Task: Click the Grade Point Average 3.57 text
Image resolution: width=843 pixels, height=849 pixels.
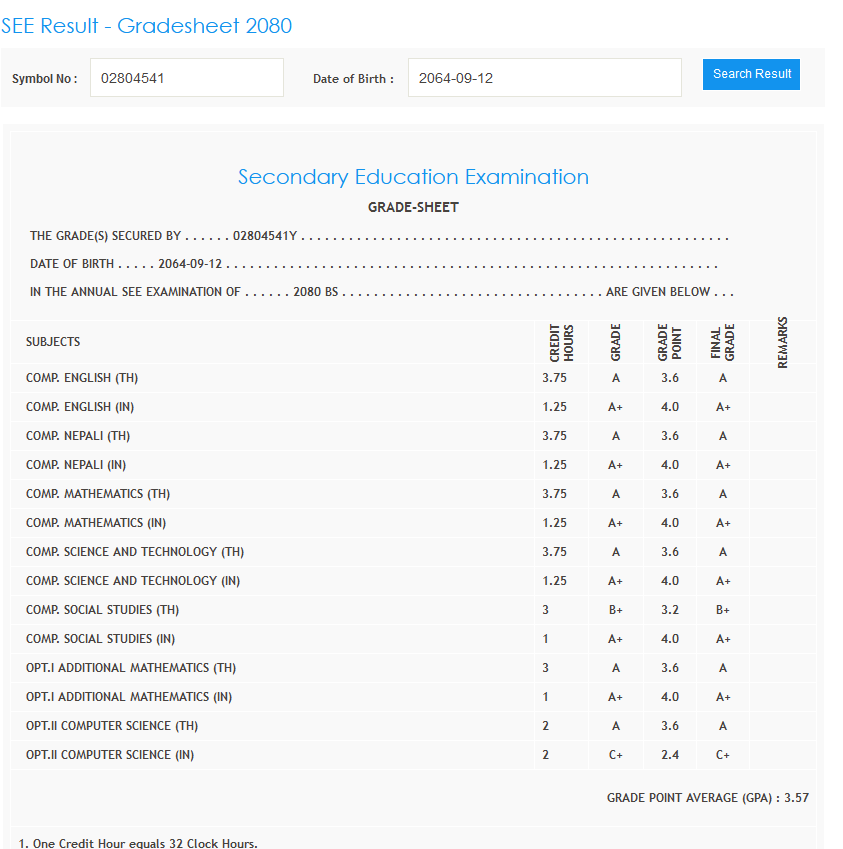Action: [707, 798]
